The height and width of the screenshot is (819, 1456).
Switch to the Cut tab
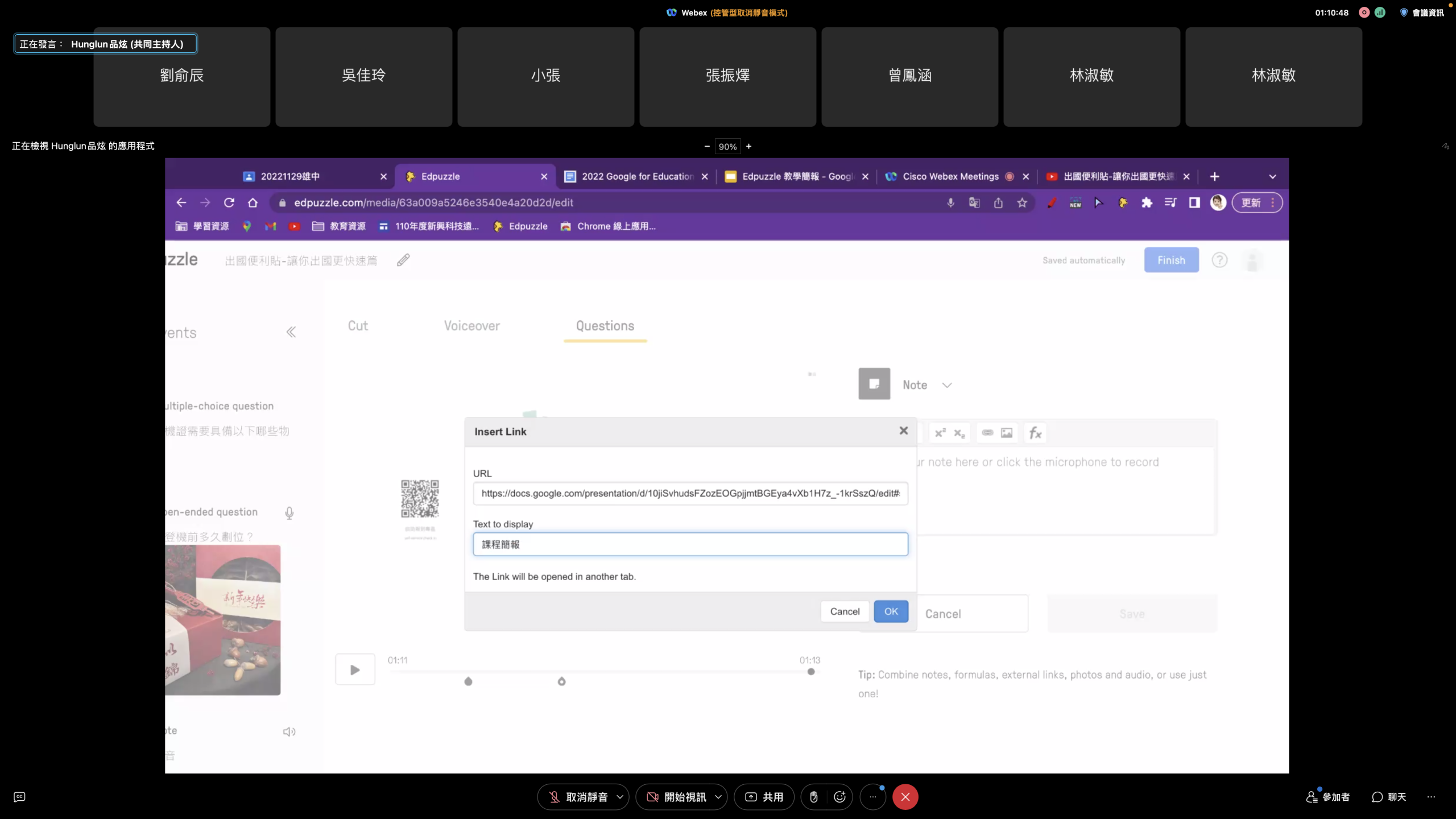[358, 326]
